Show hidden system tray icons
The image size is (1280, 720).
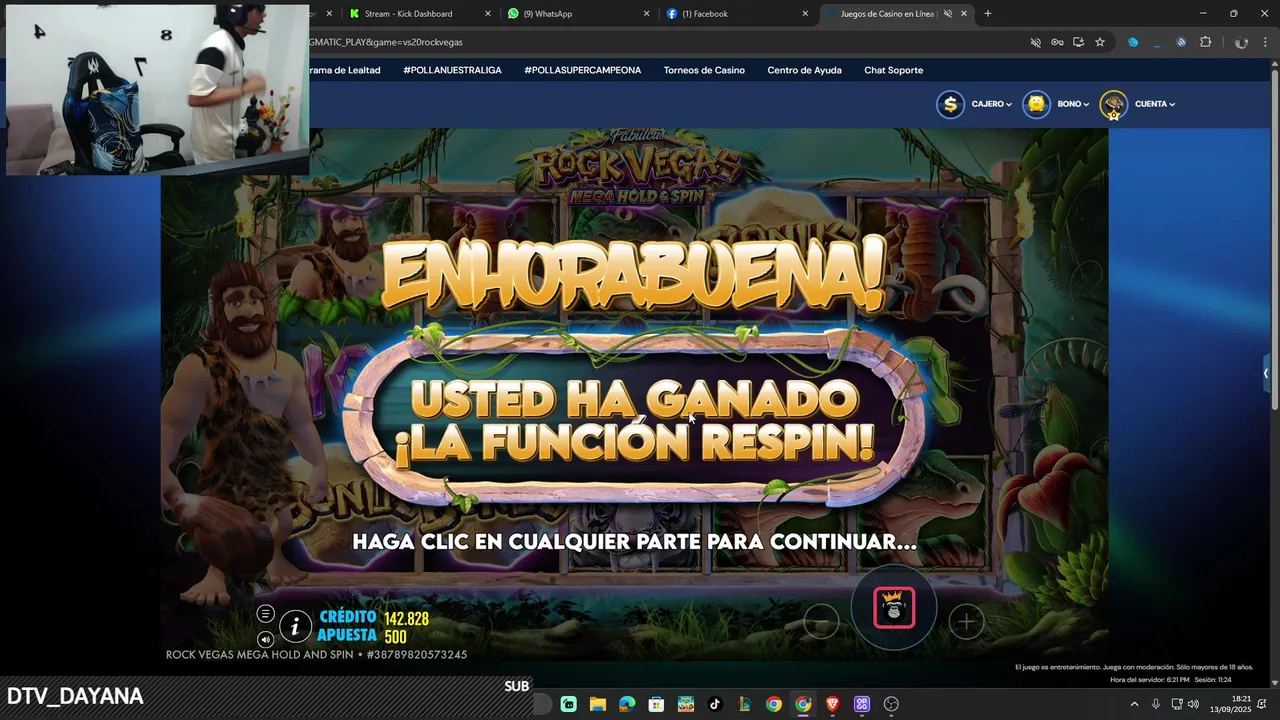point(1134,704)
